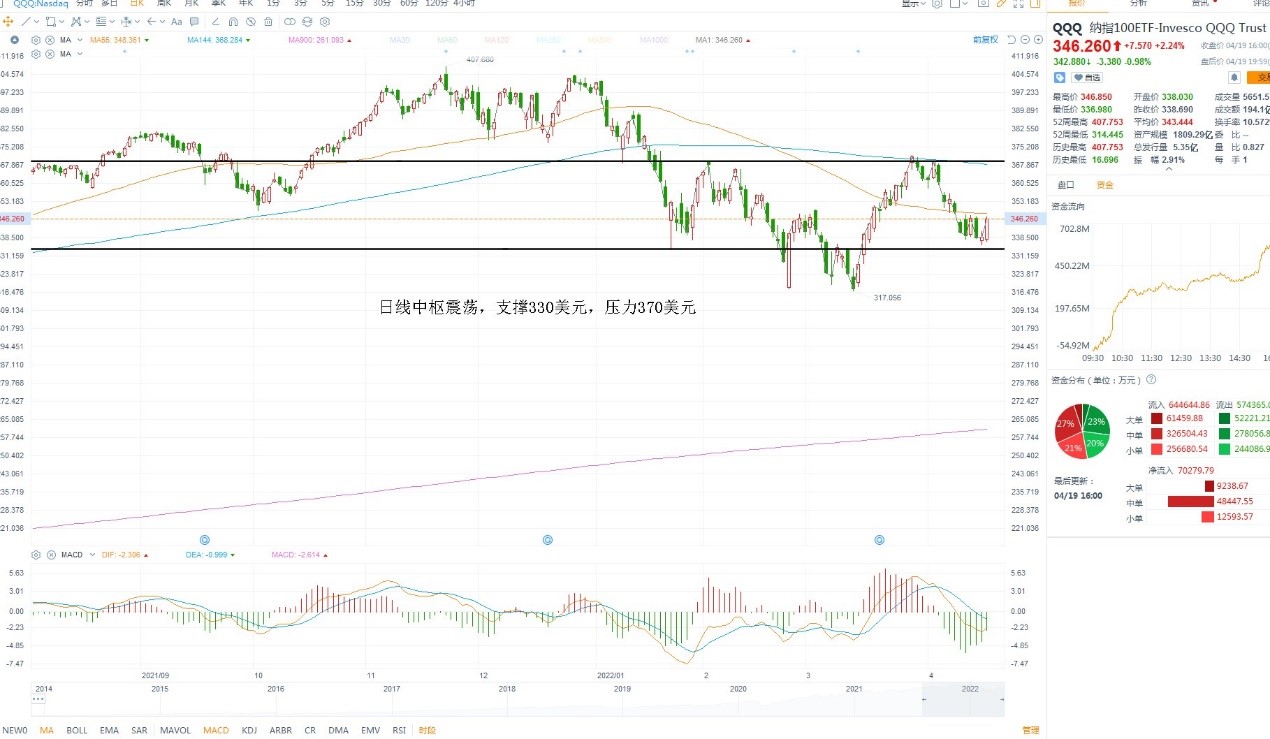This screenshot has height=739, width=1270.
Task: Expand the text alignment tool dropdown
Action: click(112, 22)
